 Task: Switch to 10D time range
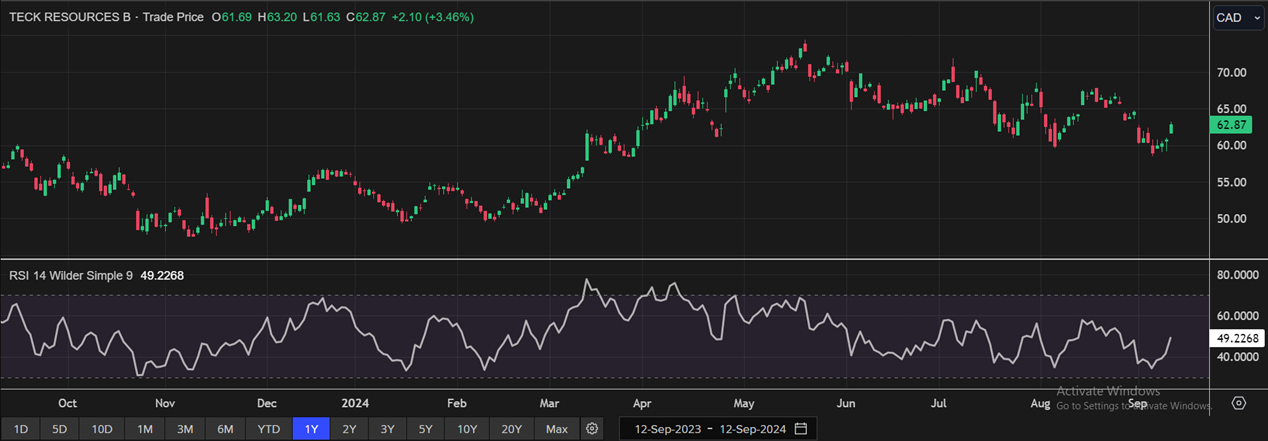tap(102, 429)
